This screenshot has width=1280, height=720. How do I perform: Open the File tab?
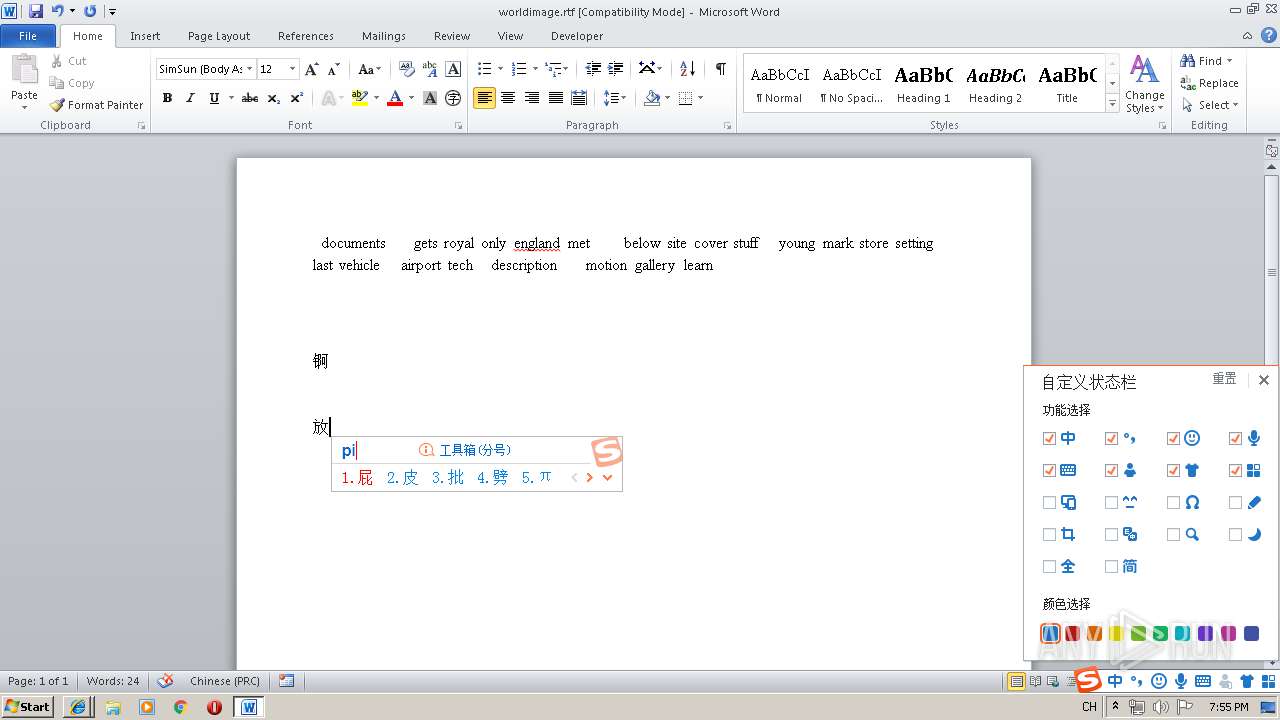point(28,35)
